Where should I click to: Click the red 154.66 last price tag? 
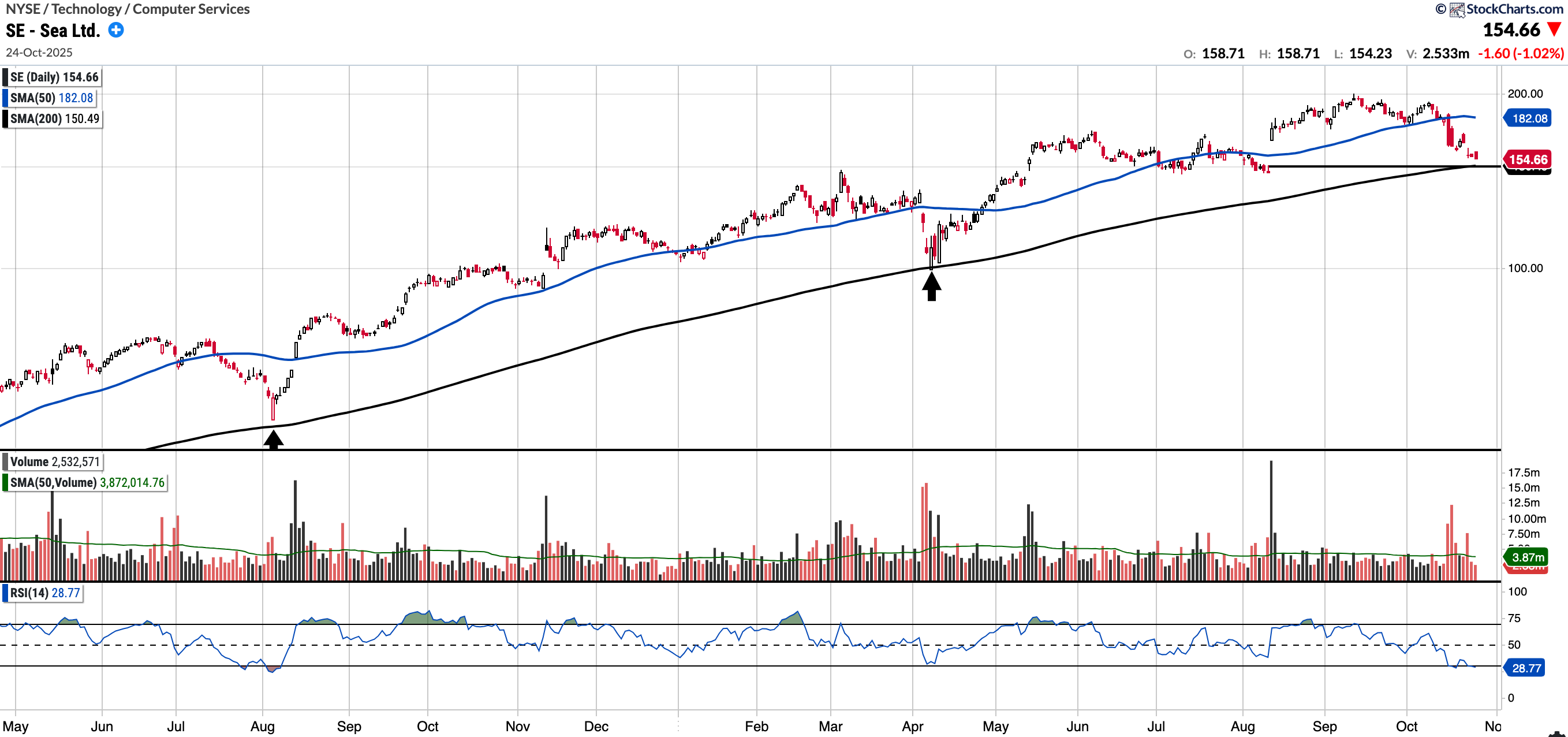point(1528,159)
